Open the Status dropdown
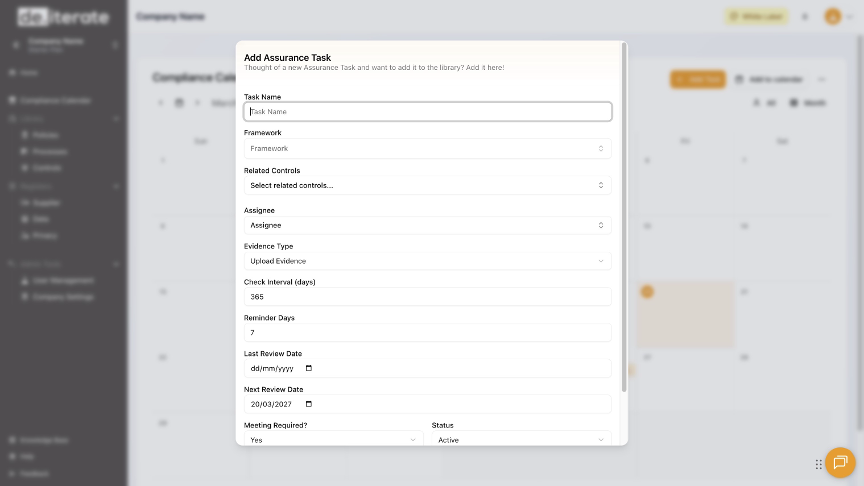Image resolution: width=864 pixels, height=486 pixels. click(x=521, y=439)
